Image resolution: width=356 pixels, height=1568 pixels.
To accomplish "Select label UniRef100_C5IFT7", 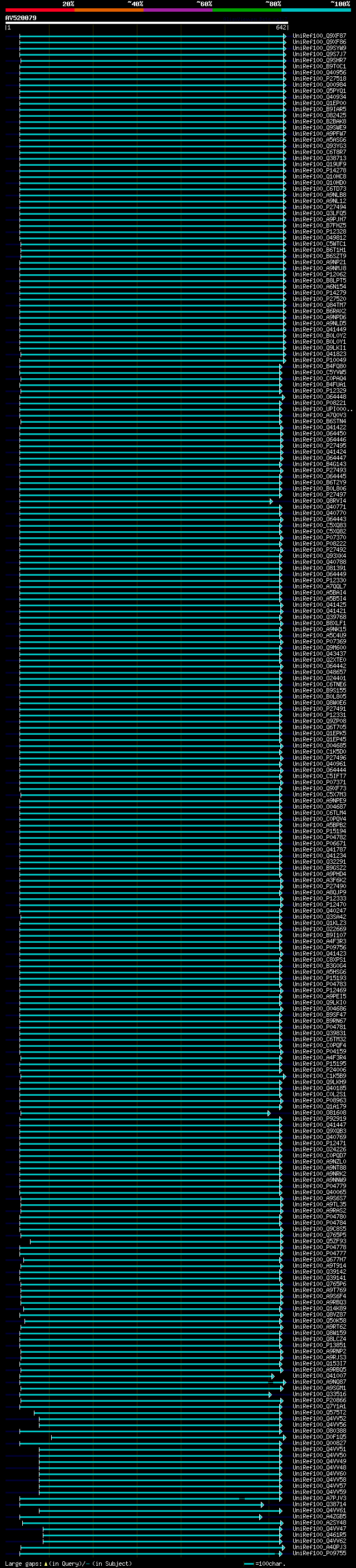I will click(x=319, y=776).
